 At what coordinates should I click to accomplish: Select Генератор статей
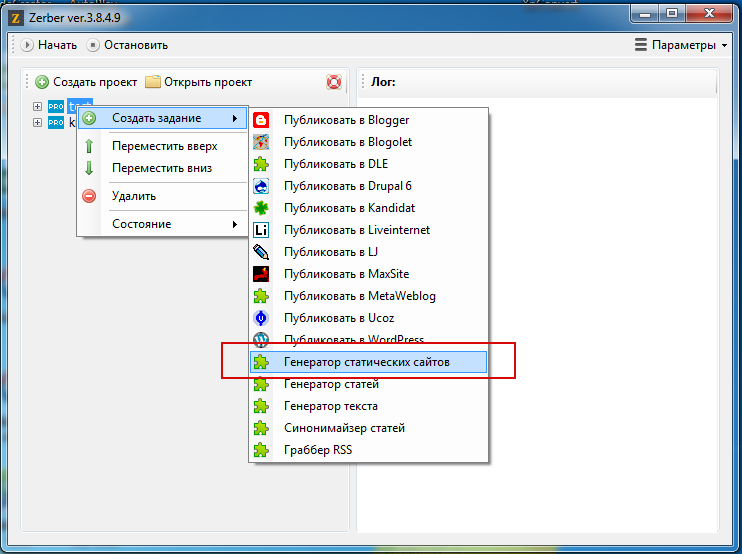point(369,384)
